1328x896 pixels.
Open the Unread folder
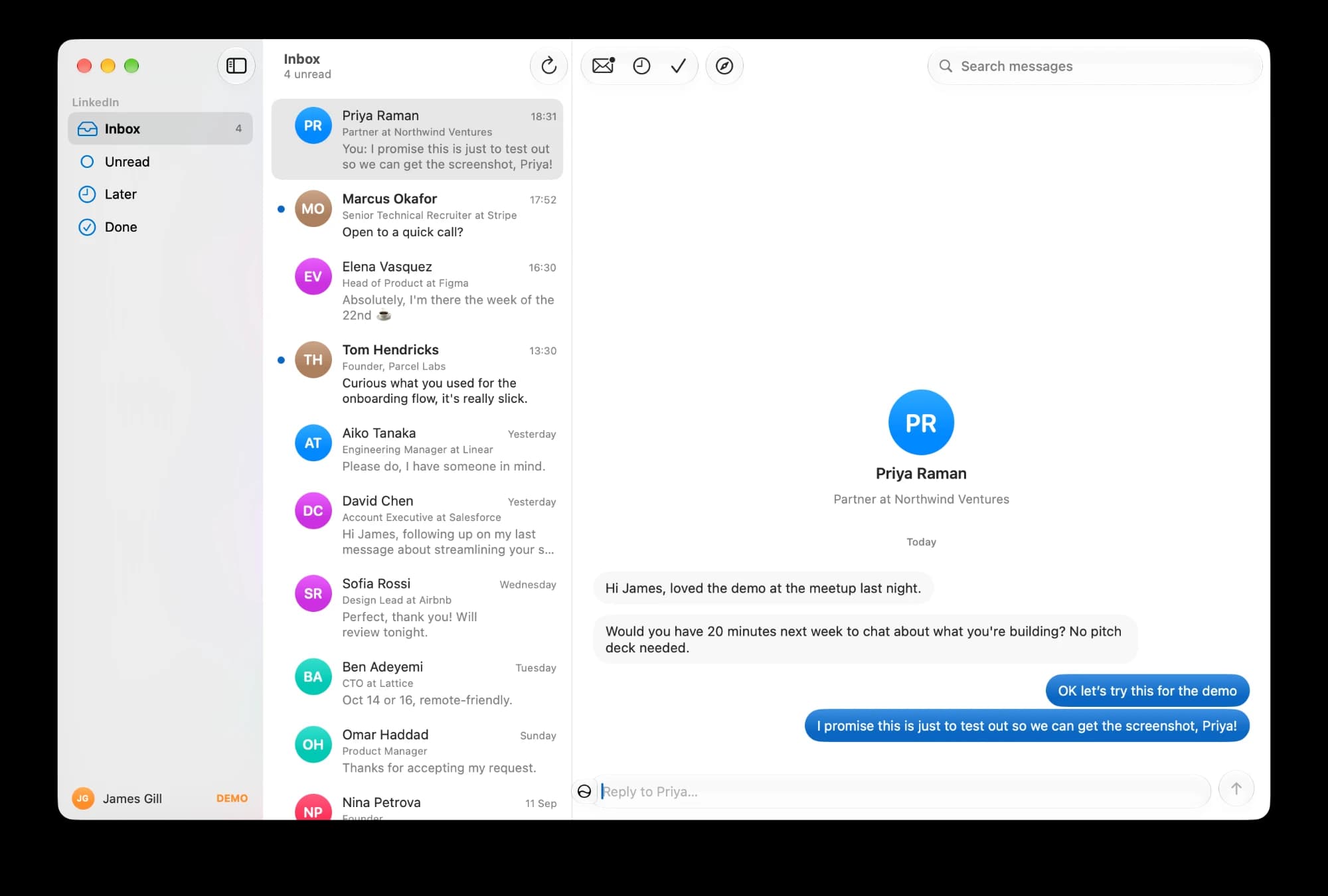[160, 161]
